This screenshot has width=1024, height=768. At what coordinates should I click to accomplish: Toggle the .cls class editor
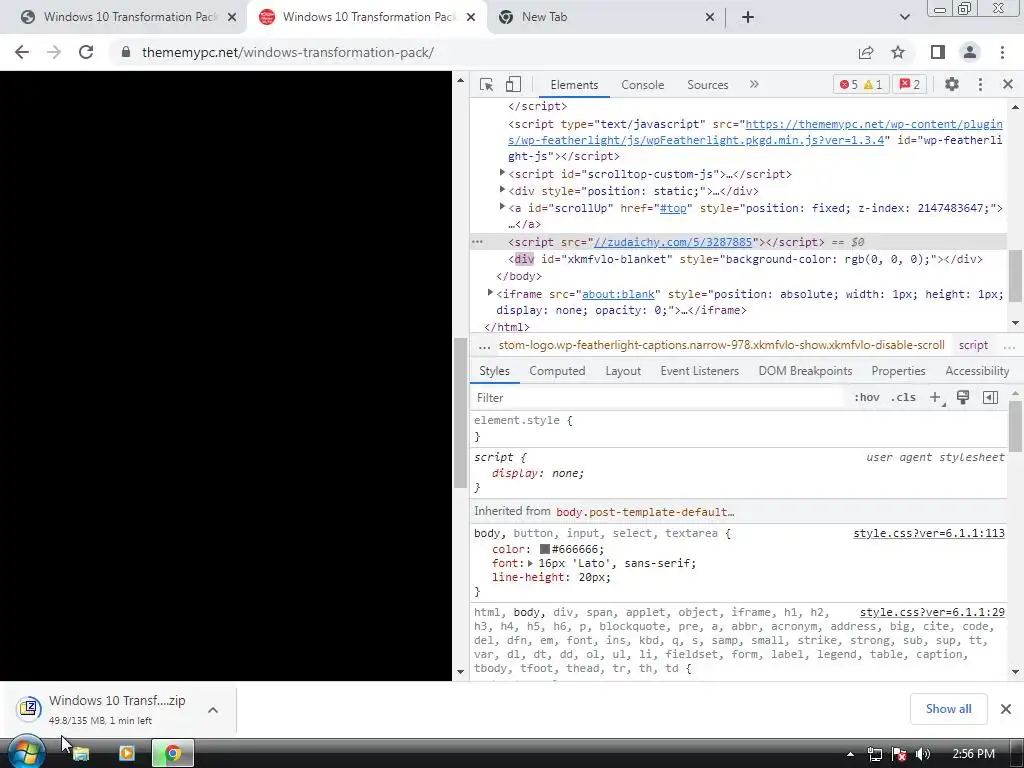[903, 398]
